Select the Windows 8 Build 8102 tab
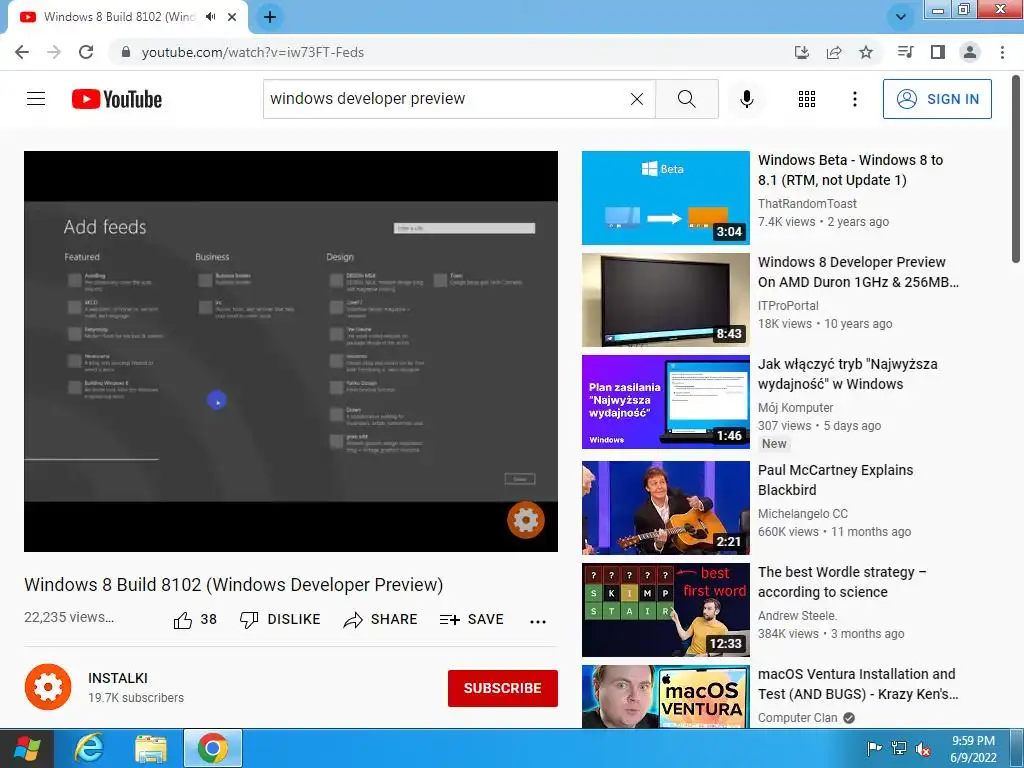Screen dimensions: 1024x768 [x=119, y=17]
